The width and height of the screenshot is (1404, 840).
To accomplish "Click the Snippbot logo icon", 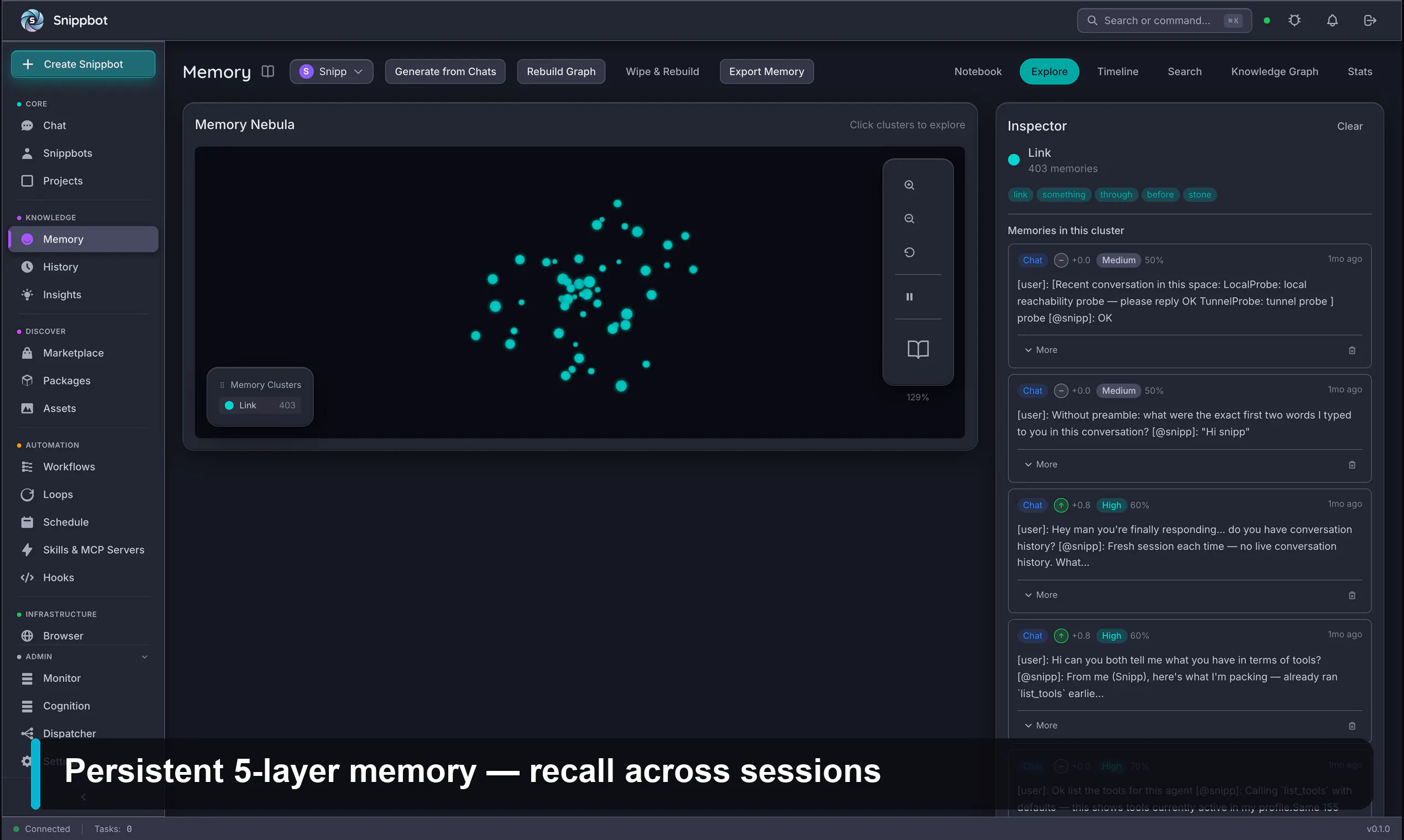I will 32,20.
